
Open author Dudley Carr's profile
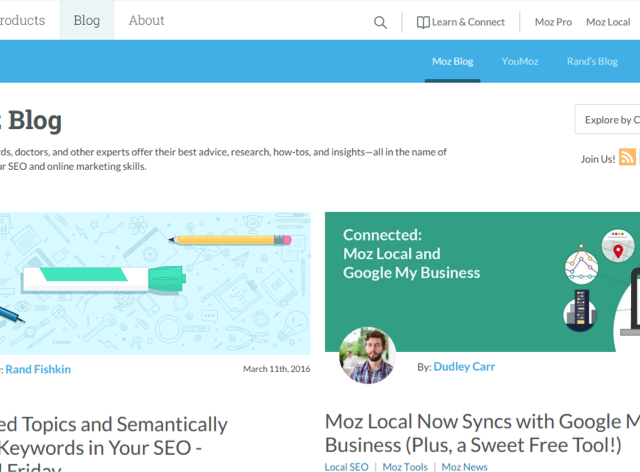[464, 367]
